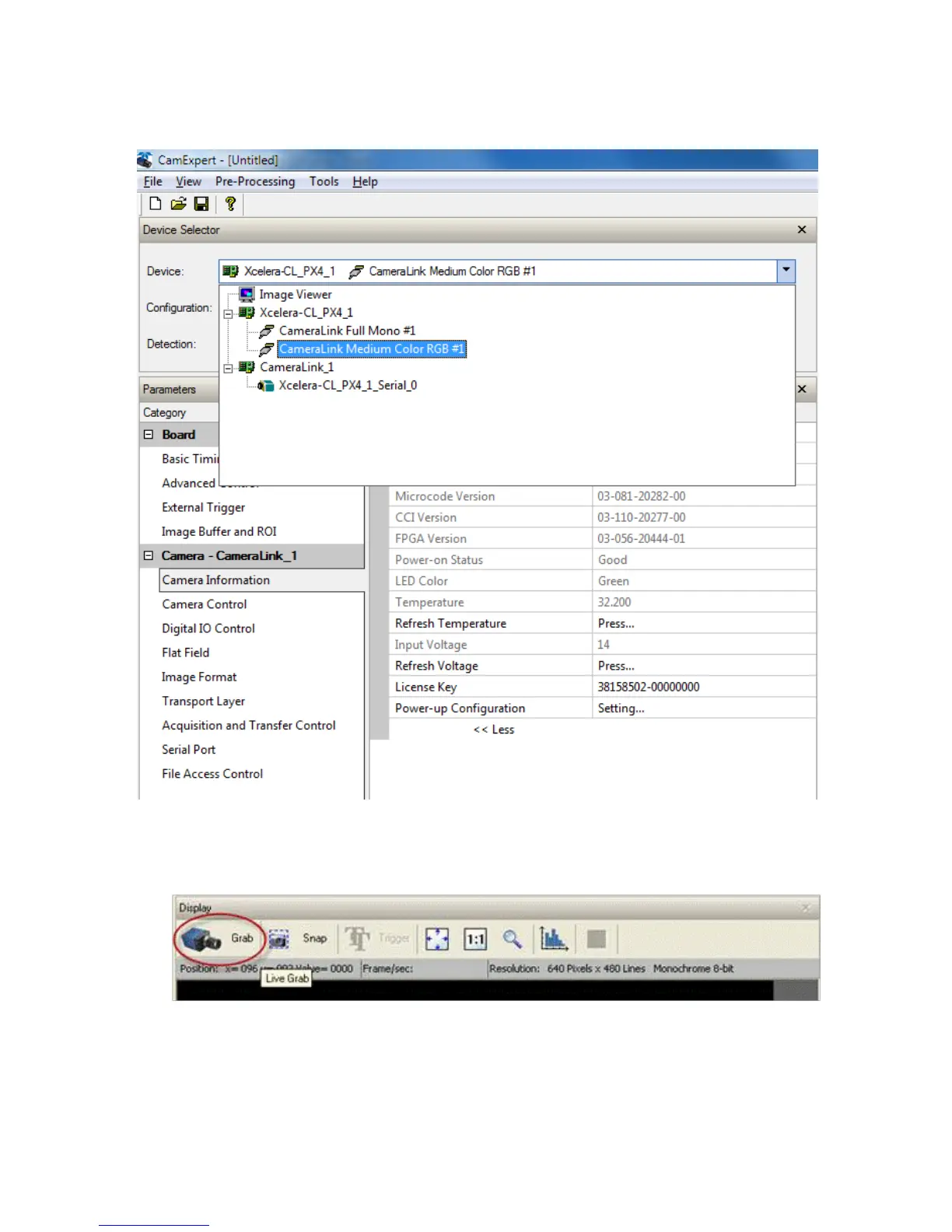Select Image Buffer and ROI category
This screenshot has height=1232, width=952.
219,531
